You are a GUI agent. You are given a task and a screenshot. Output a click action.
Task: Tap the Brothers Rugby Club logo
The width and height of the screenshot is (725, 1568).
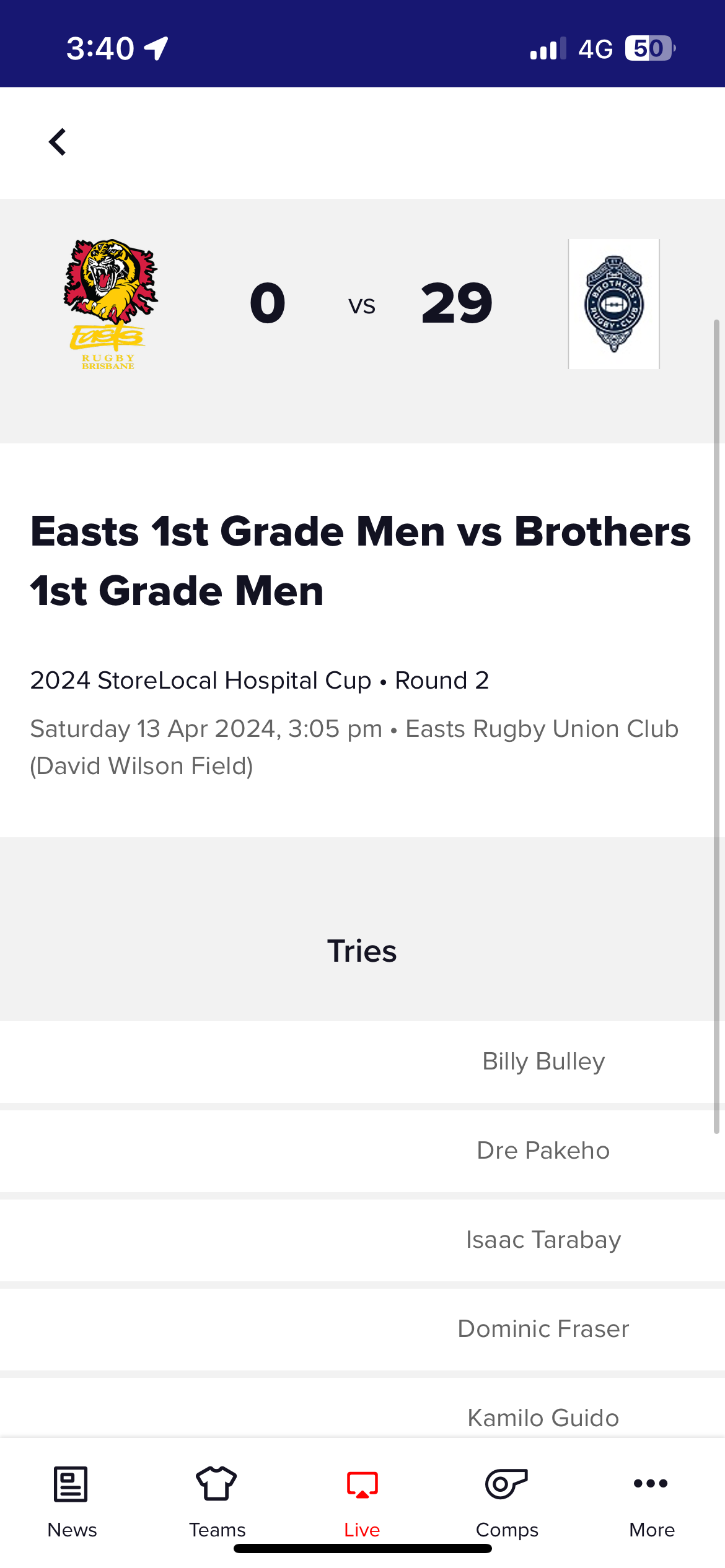click(614, 304)
